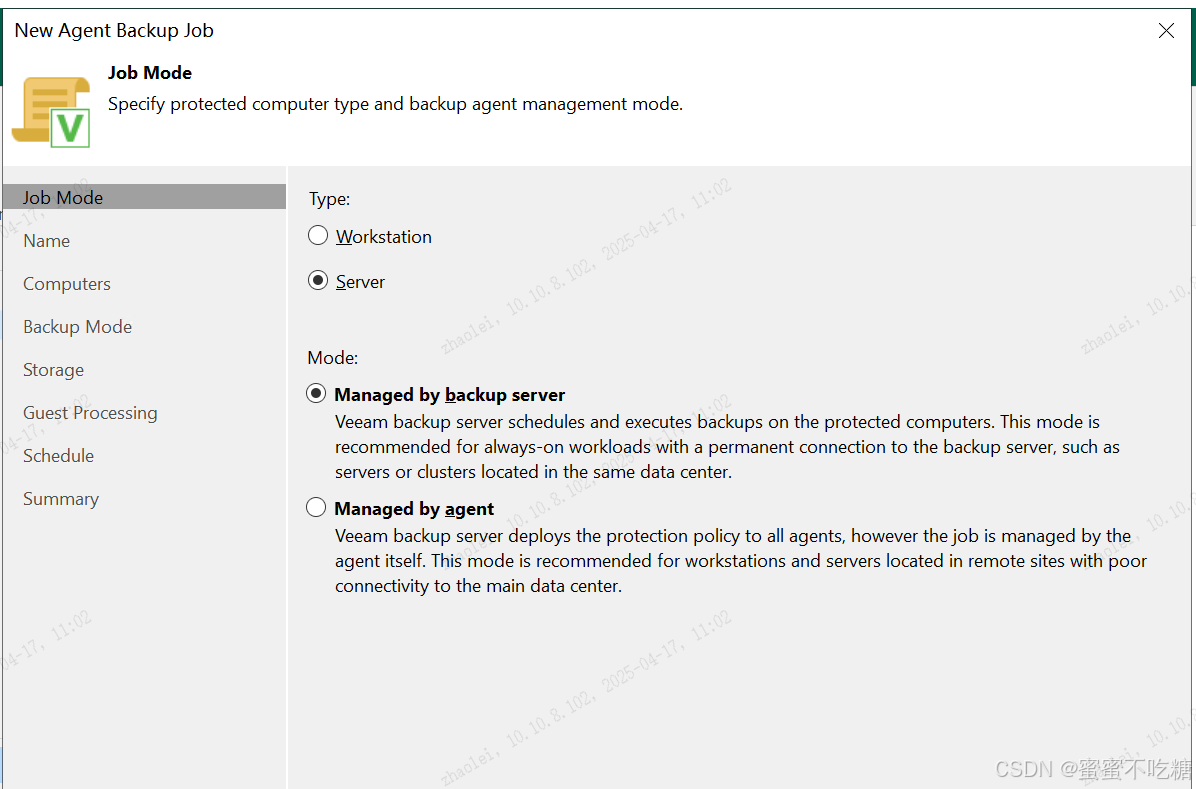Viewport: 1196px width, 789px height.
Task: Open the Backup Mode wizard step
Action: pos(78,327)
